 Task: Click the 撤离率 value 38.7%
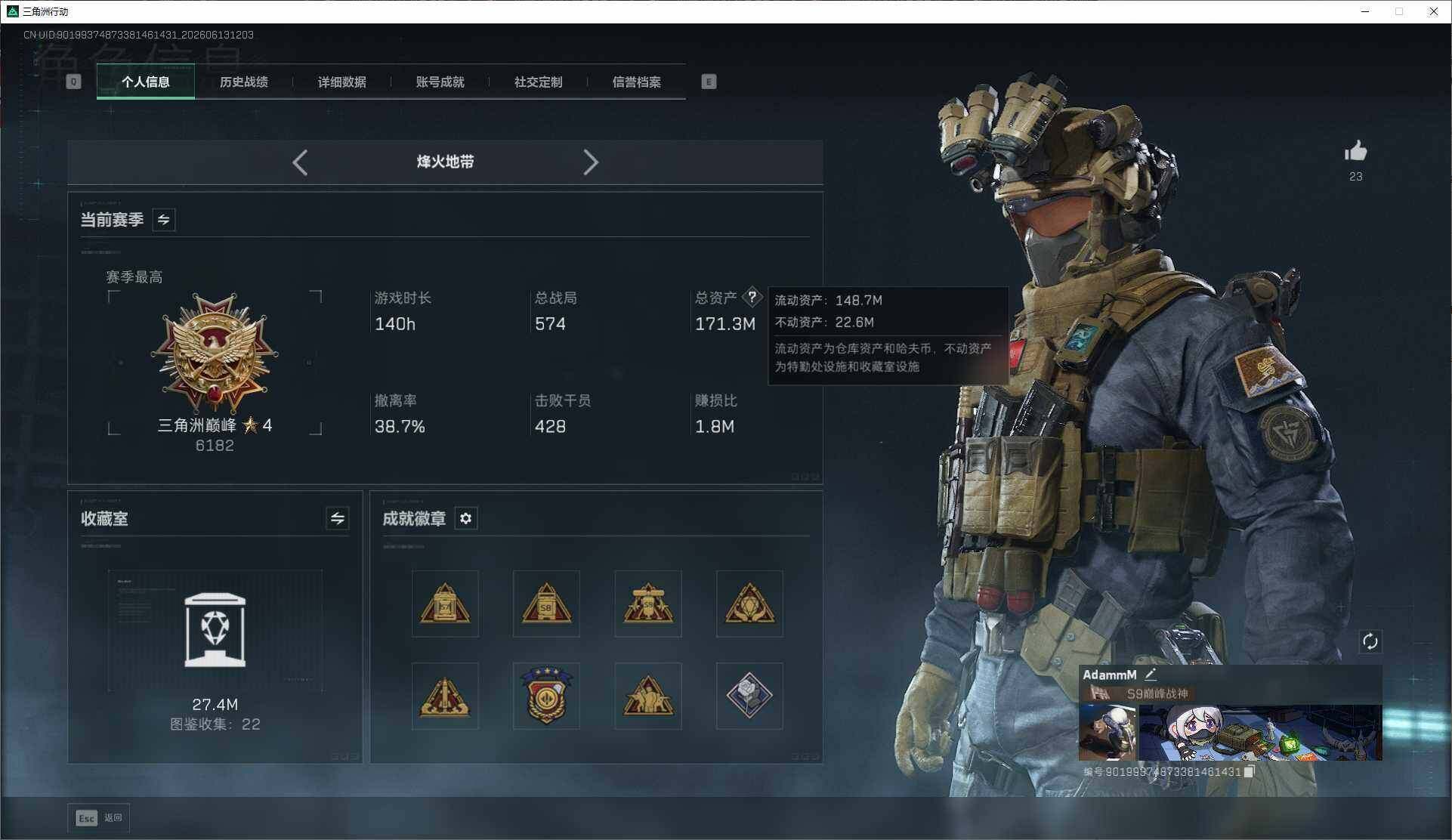point(400,427)
